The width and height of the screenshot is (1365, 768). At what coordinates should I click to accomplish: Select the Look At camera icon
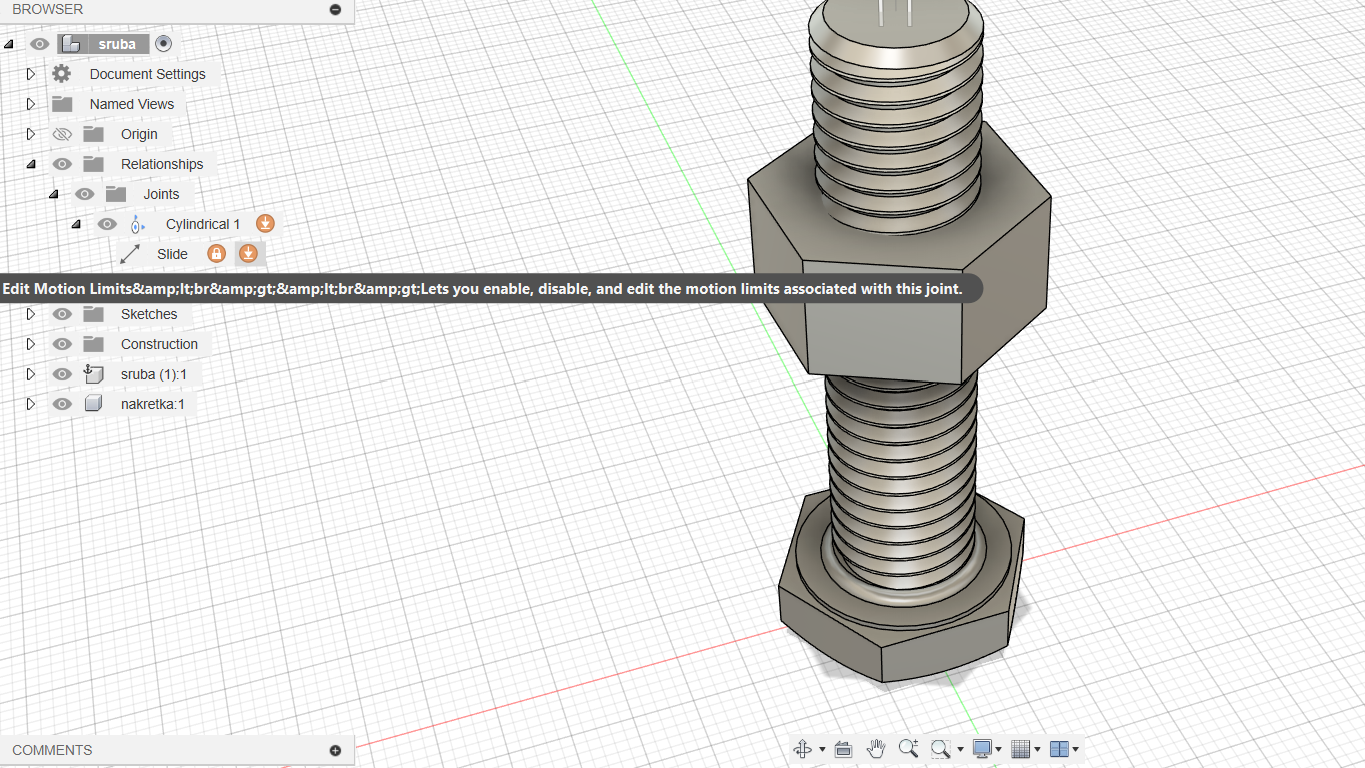click(842, 749)
